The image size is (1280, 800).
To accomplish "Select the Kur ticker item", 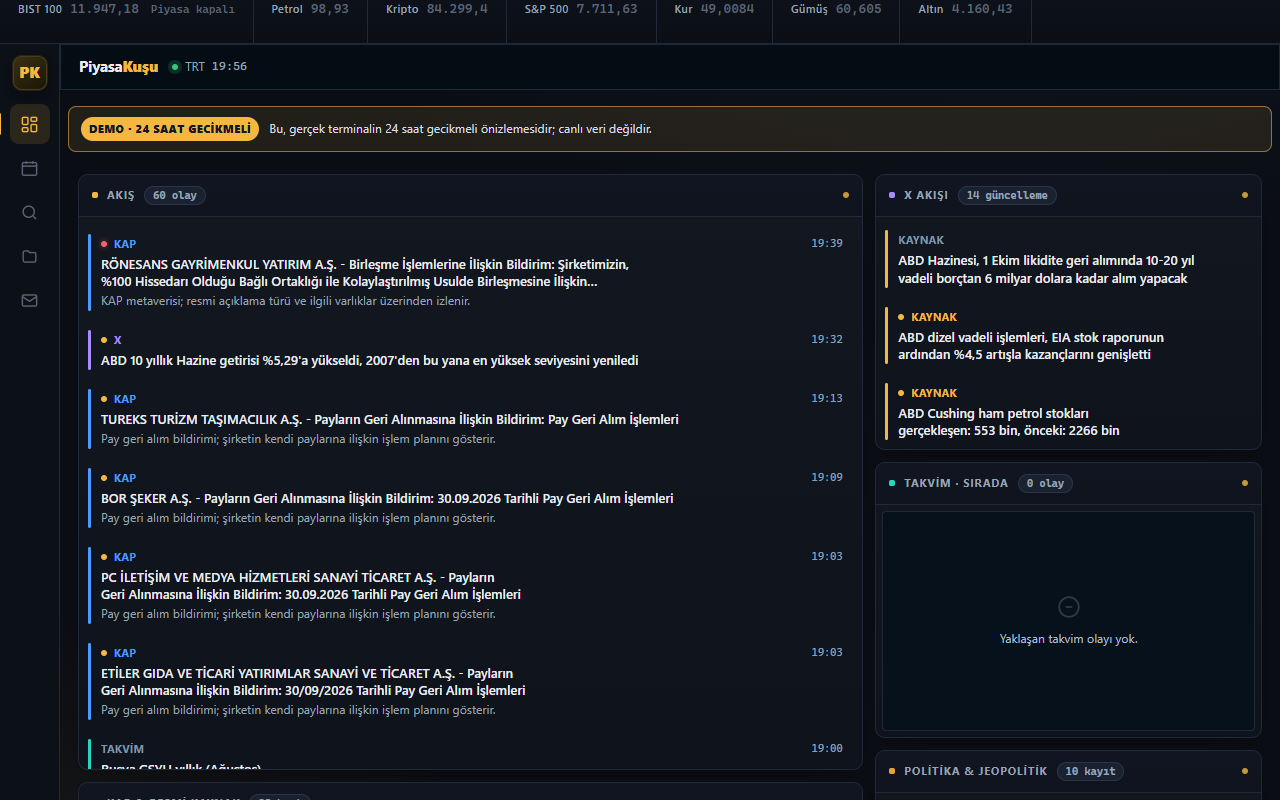I will [714, 9].
